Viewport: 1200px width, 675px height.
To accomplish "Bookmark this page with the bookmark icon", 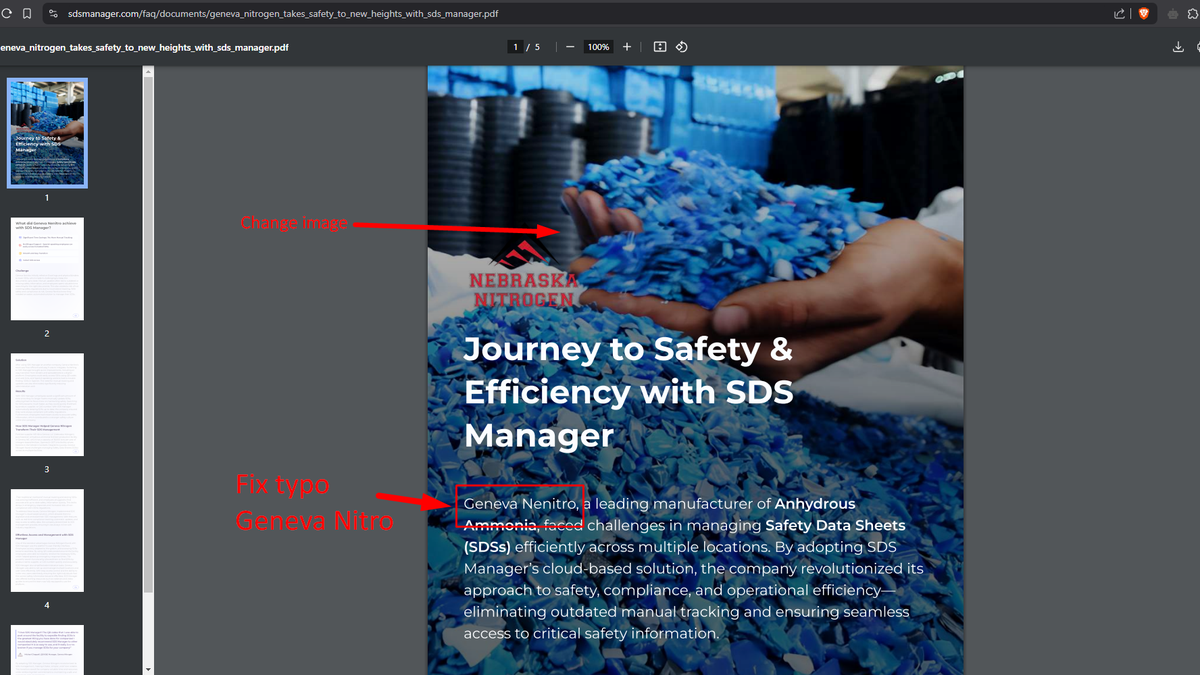I will 27,14.
